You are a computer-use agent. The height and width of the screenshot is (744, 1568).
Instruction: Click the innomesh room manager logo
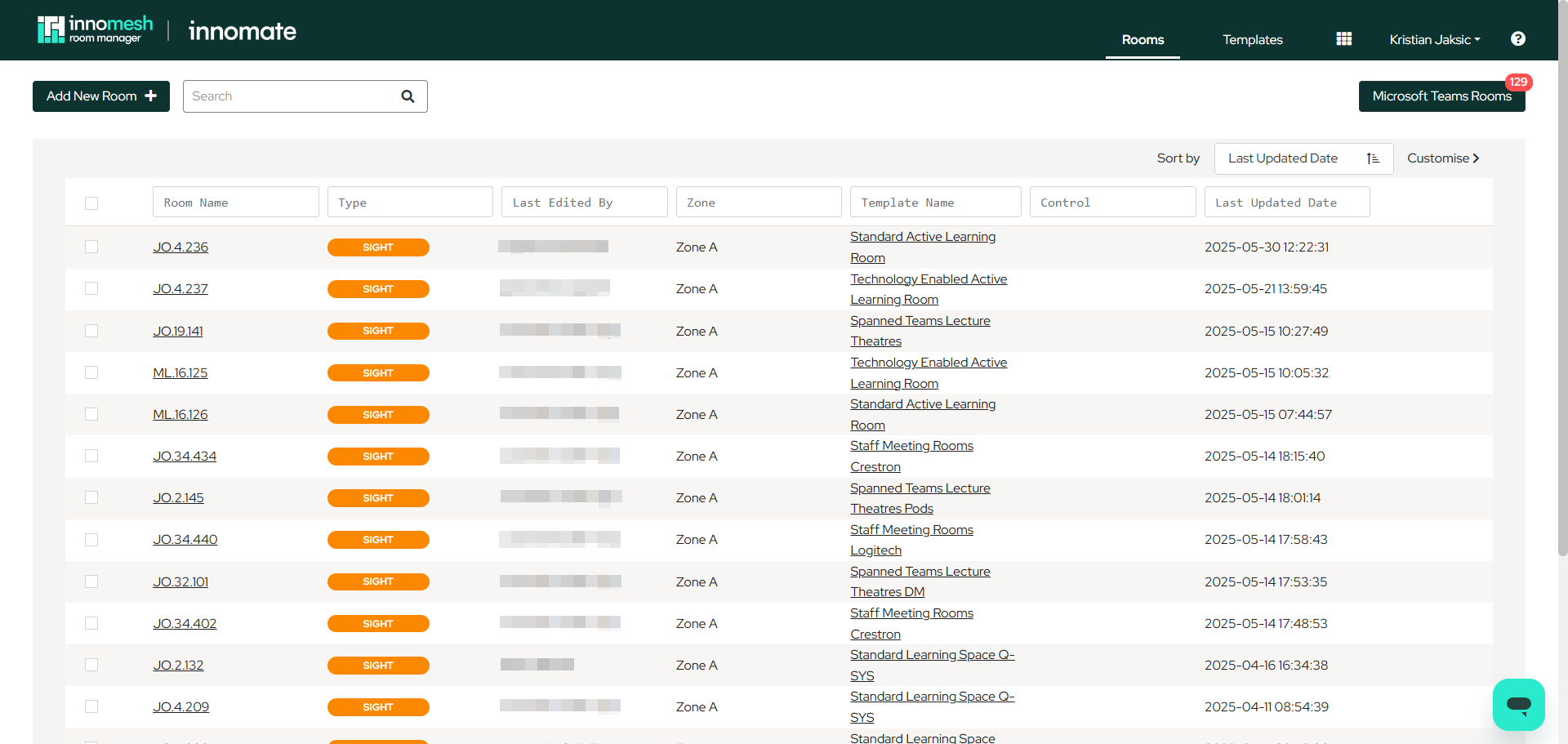pyautogui.click(x=95, y=29)
